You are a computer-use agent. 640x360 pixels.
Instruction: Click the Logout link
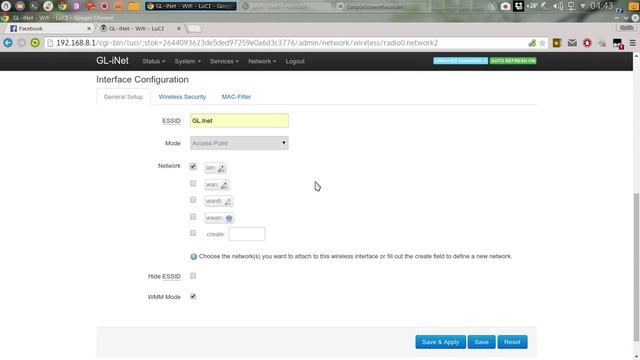tap(295, 61)
